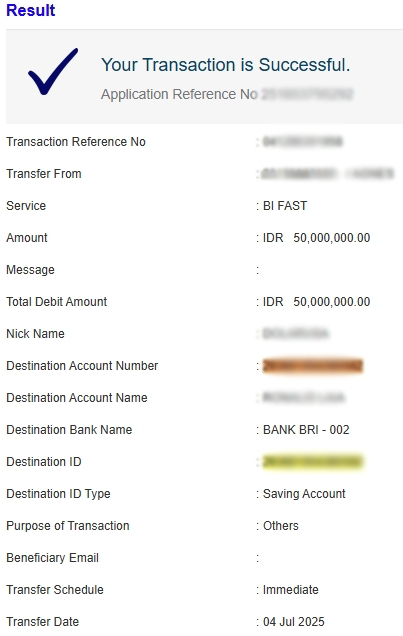Image resolution: width=403 pixels, height=636 pixels.
Task: Click the blurred Transaction Reference No value
Action: (x=302, y=142)
